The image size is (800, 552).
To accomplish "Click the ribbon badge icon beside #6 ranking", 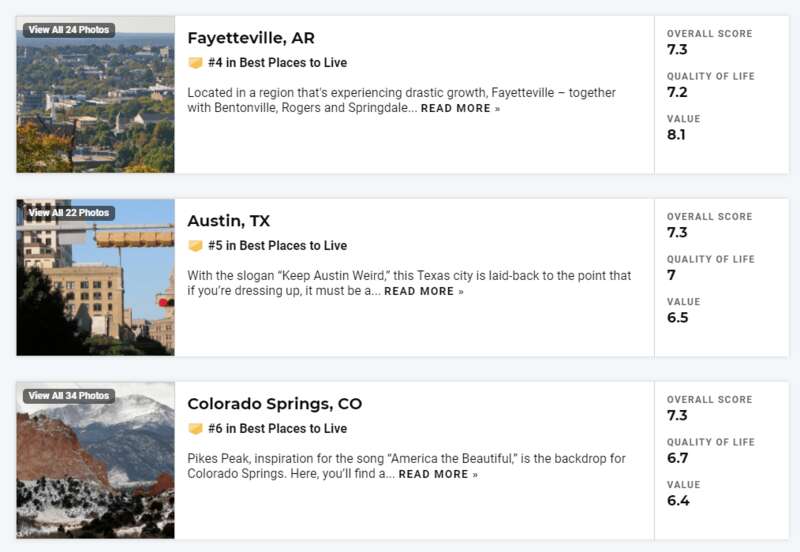I will click(x=195, y=429).
